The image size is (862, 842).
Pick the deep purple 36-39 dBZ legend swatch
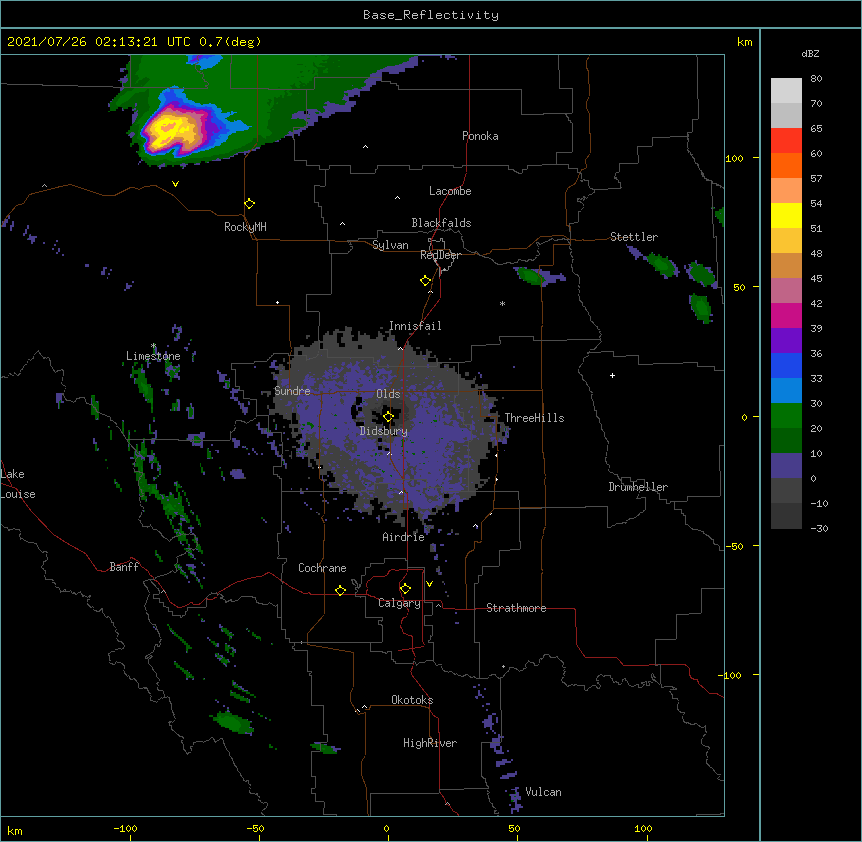coord(786,341)
